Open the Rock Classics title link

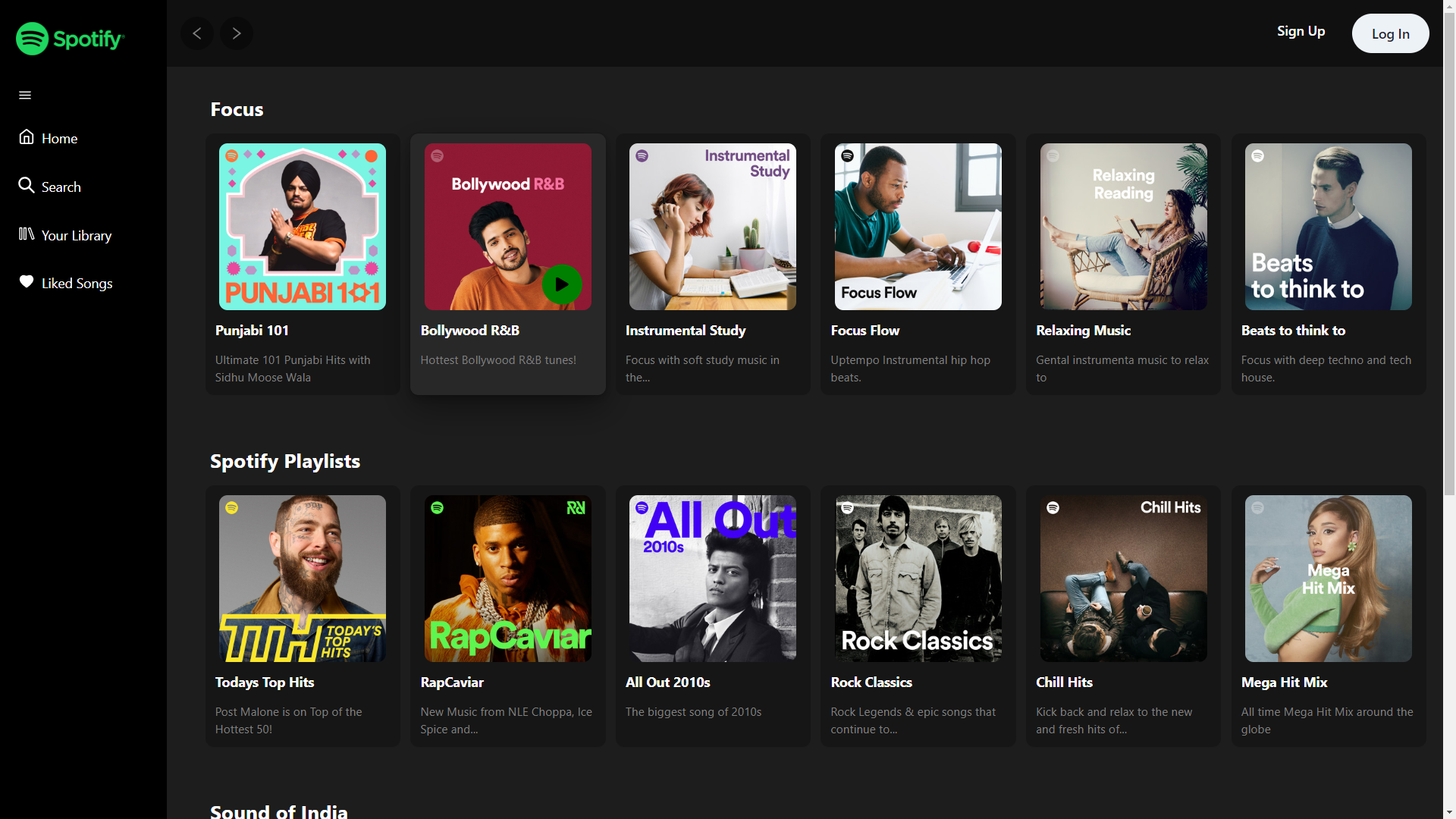pos(871,682)
